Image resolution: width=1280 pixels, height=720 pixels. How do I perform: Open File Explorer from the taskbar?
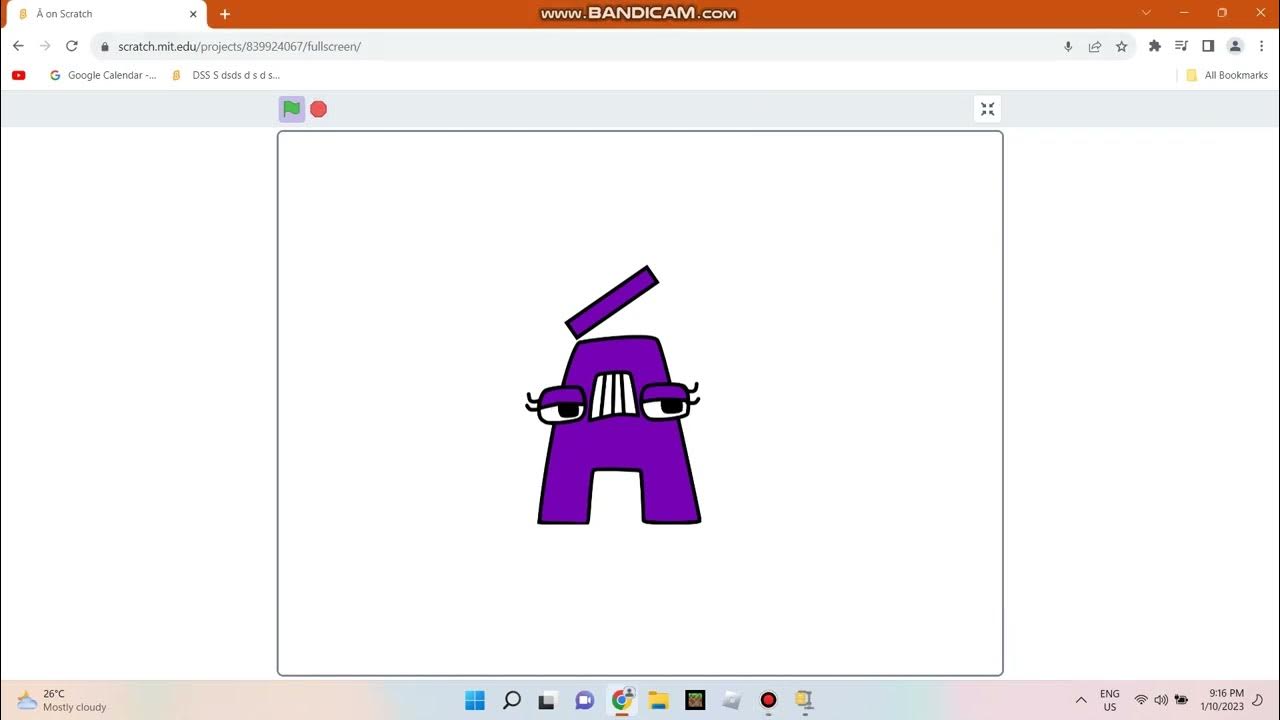[x=658, y=700]
